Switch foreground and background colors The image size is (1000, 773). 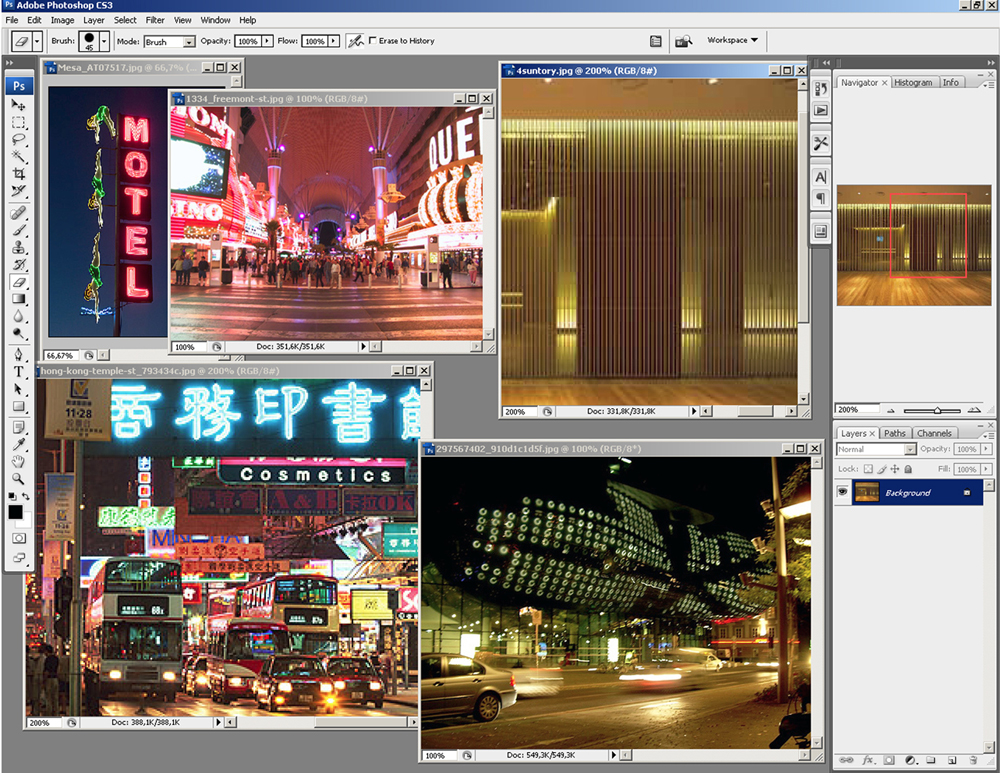(26, 496)
